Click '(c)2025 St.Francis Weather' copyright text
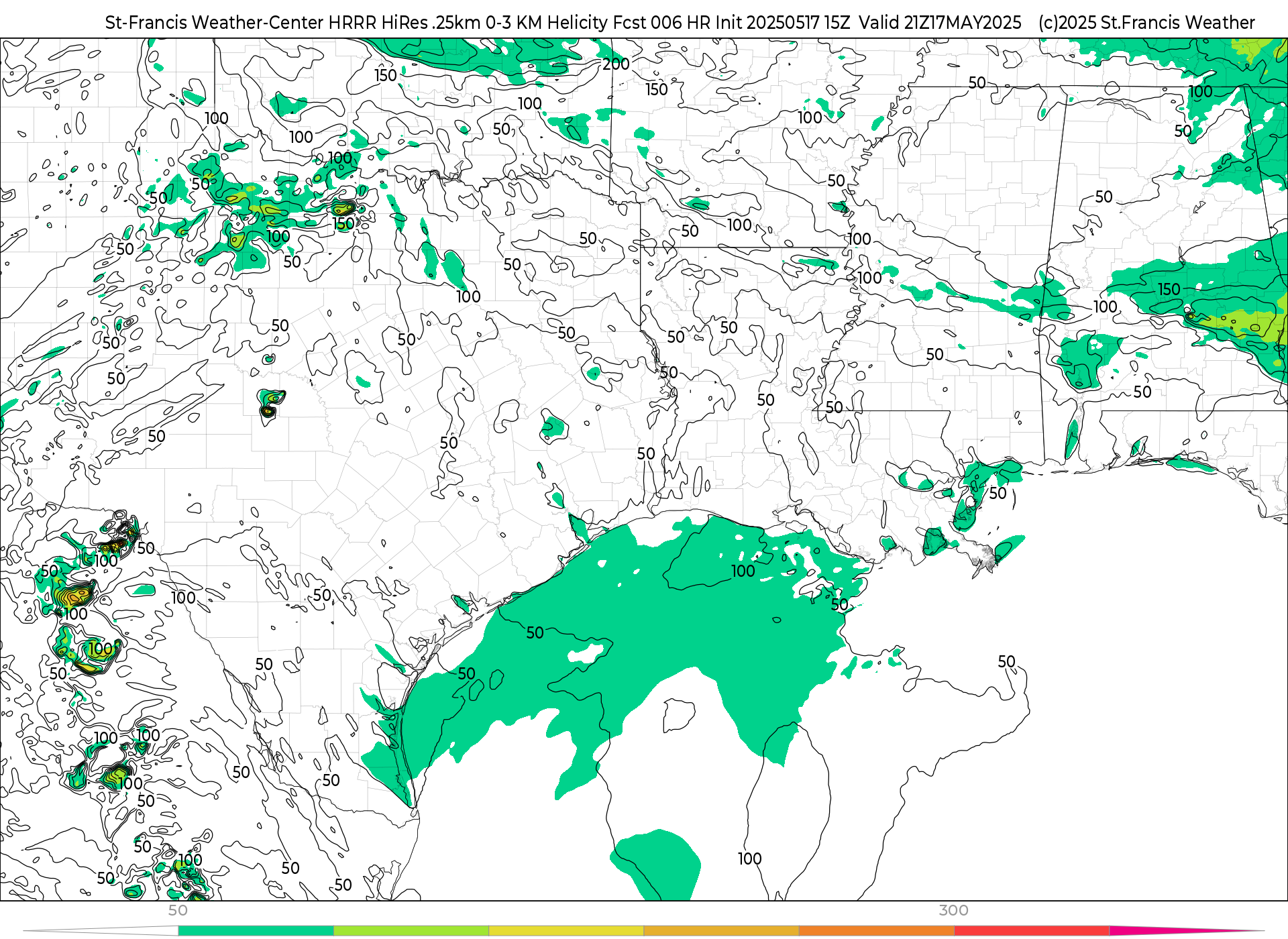Image resolution: width=1288 pixels, height=939 pixels. [1146, 23]
